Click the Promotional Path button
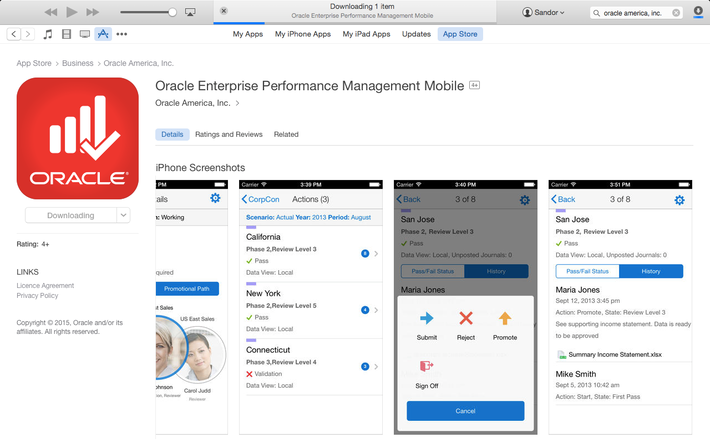Viewport: 710px width, 443px height. (187, 289)
